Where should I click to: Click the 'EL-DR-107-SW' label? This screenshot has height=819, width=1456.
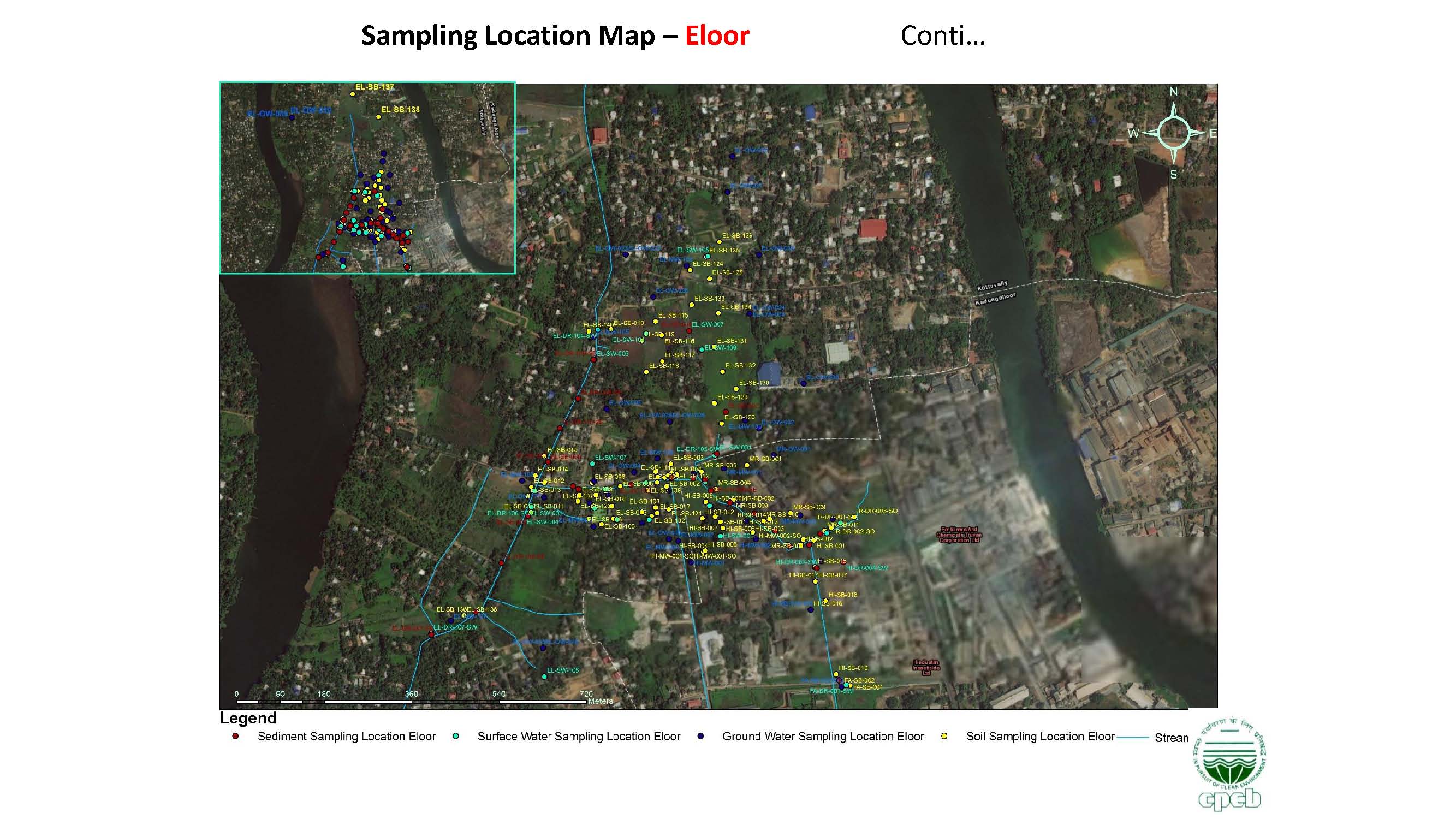pos(455,627)
